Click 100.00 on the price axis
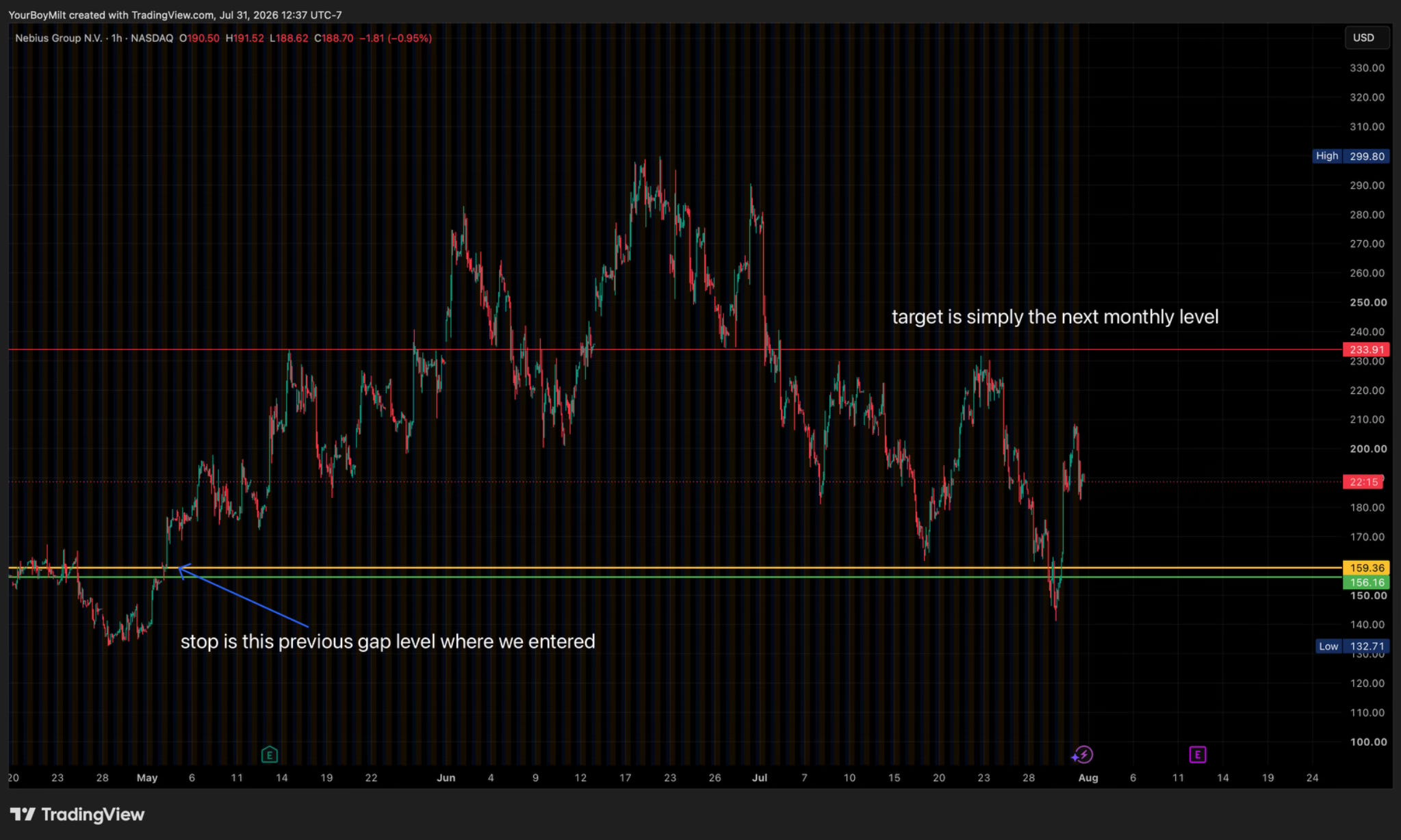This screenshot has width=1401, height=840. click(1368, 742)
